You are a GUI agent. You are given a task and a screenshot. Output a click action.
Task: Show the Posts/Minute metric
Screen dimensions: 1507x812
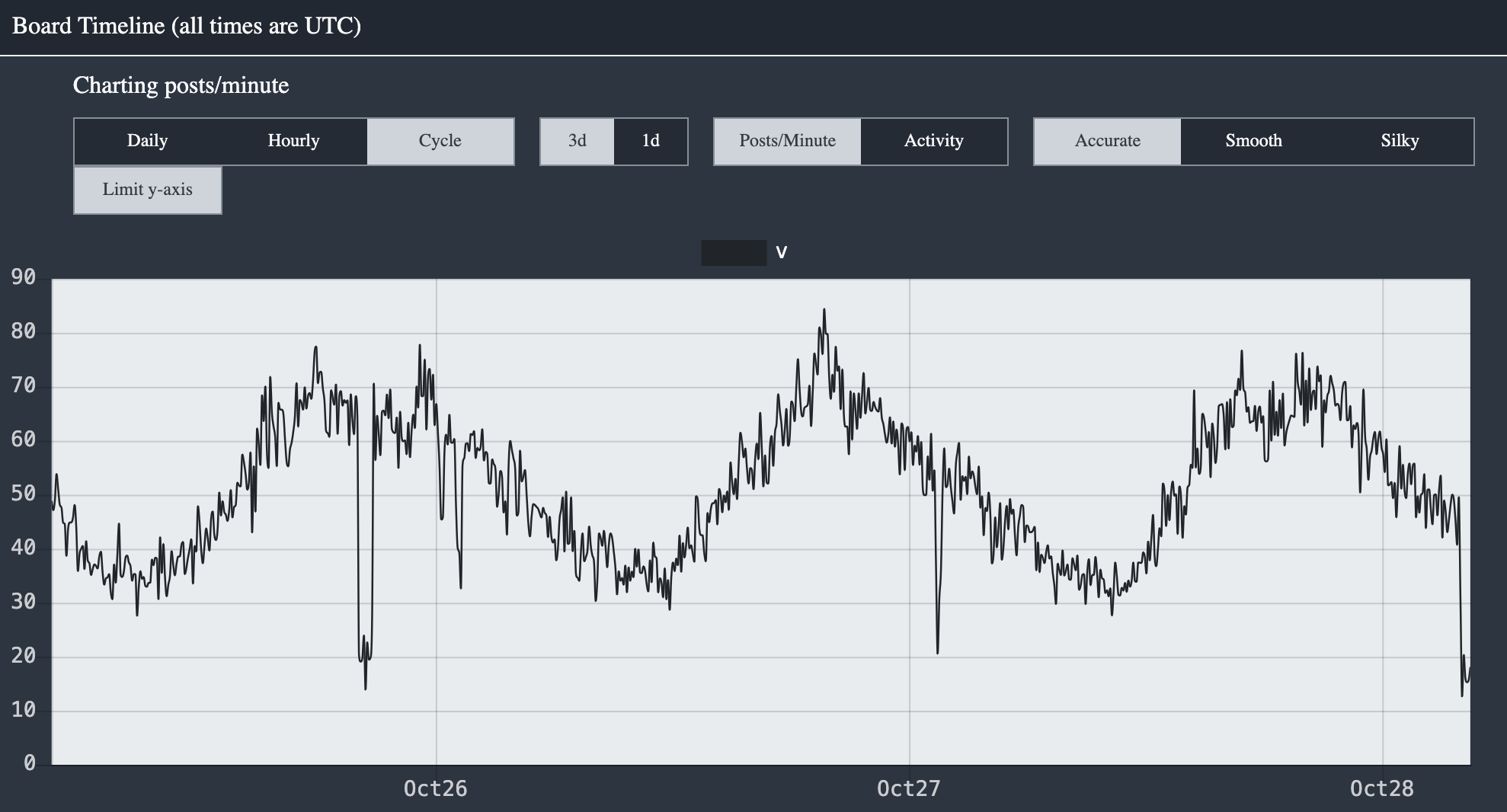tap(788, 141)
